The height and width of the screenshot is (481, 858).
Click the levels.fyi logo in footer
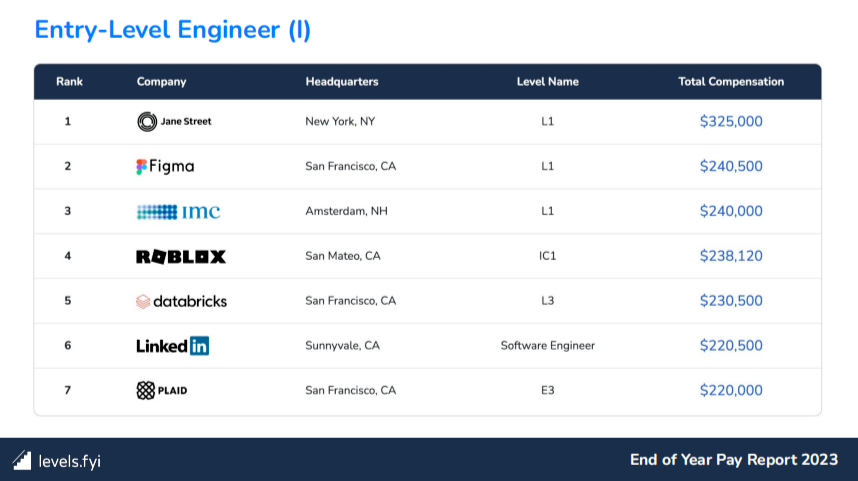click(57, 460)
